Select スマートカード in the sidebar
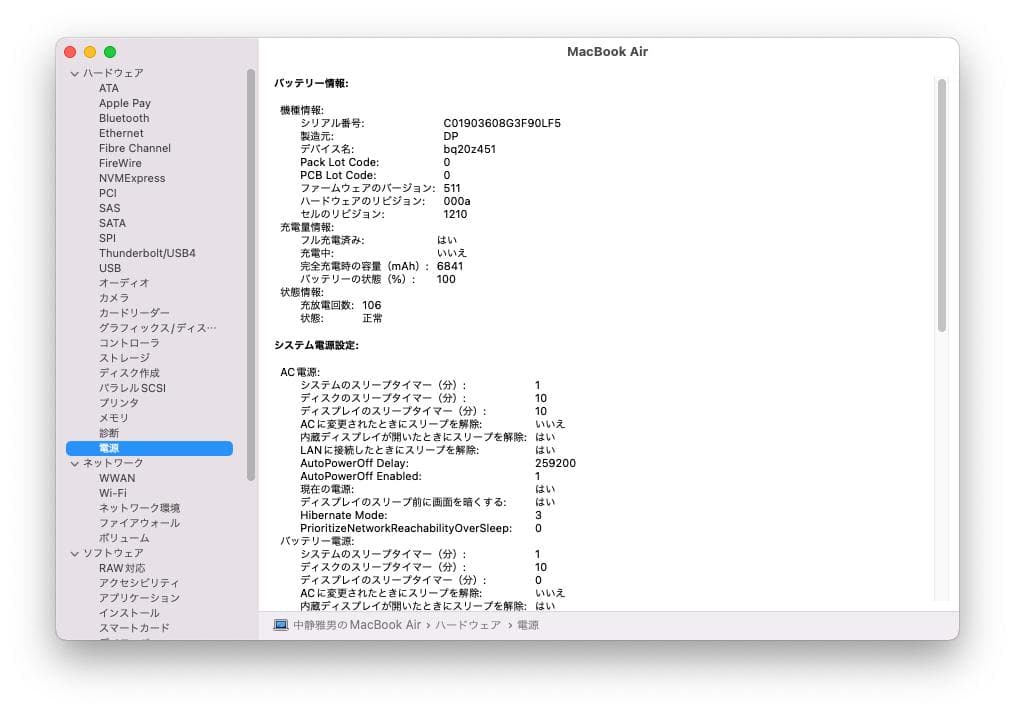Viewport: 1015px width, 714px height. coord(134,628)
